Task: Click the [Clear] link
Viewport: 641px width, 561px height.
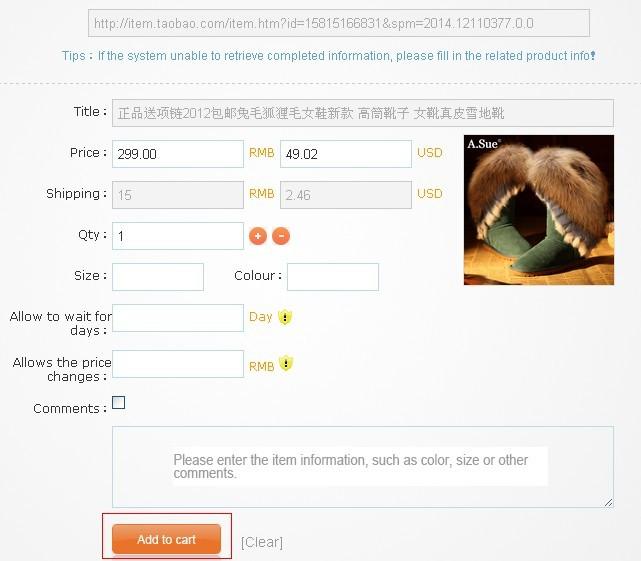Action: click(262, 542)
